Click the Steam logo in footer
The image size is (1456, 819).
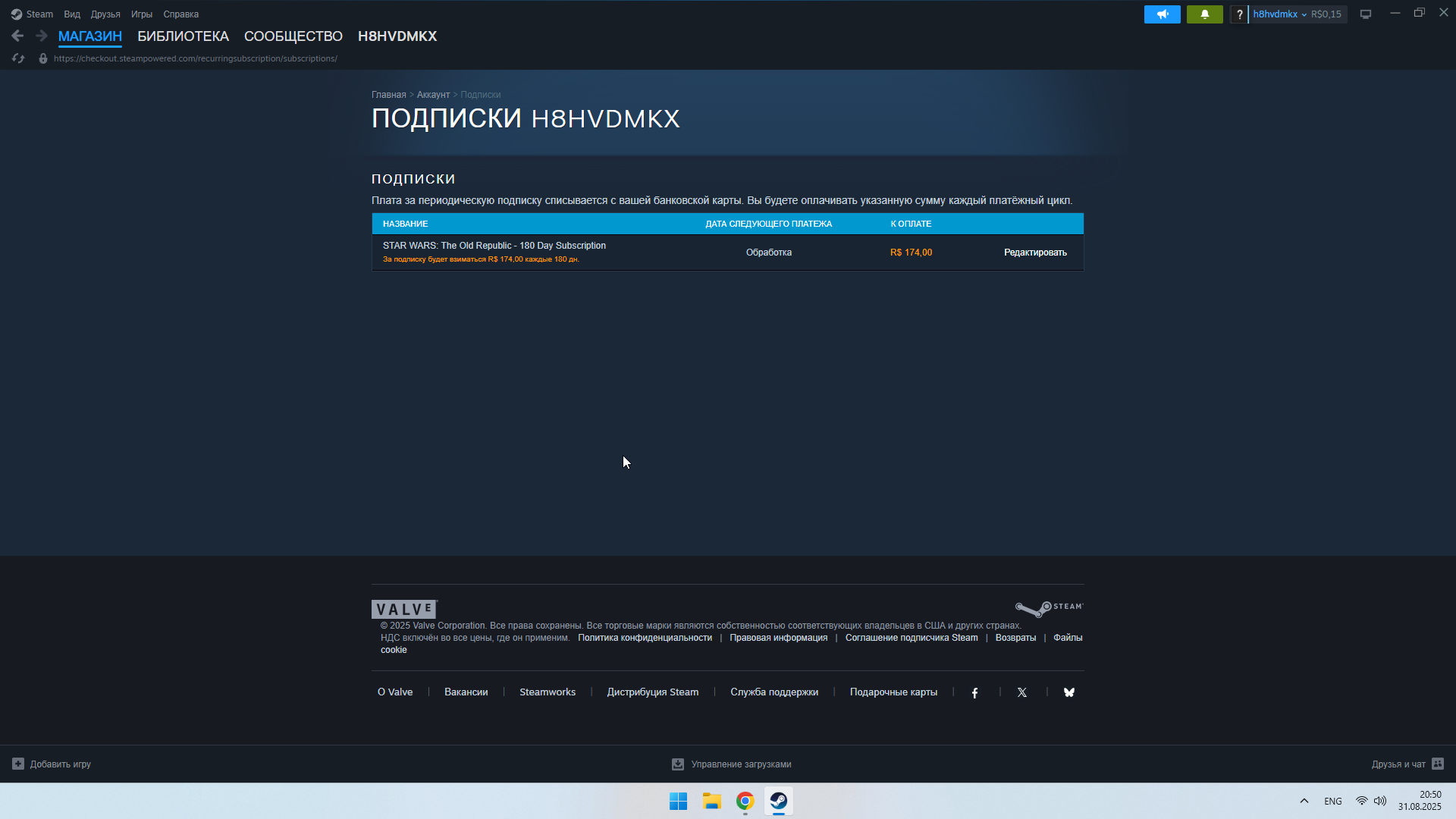1050,608
